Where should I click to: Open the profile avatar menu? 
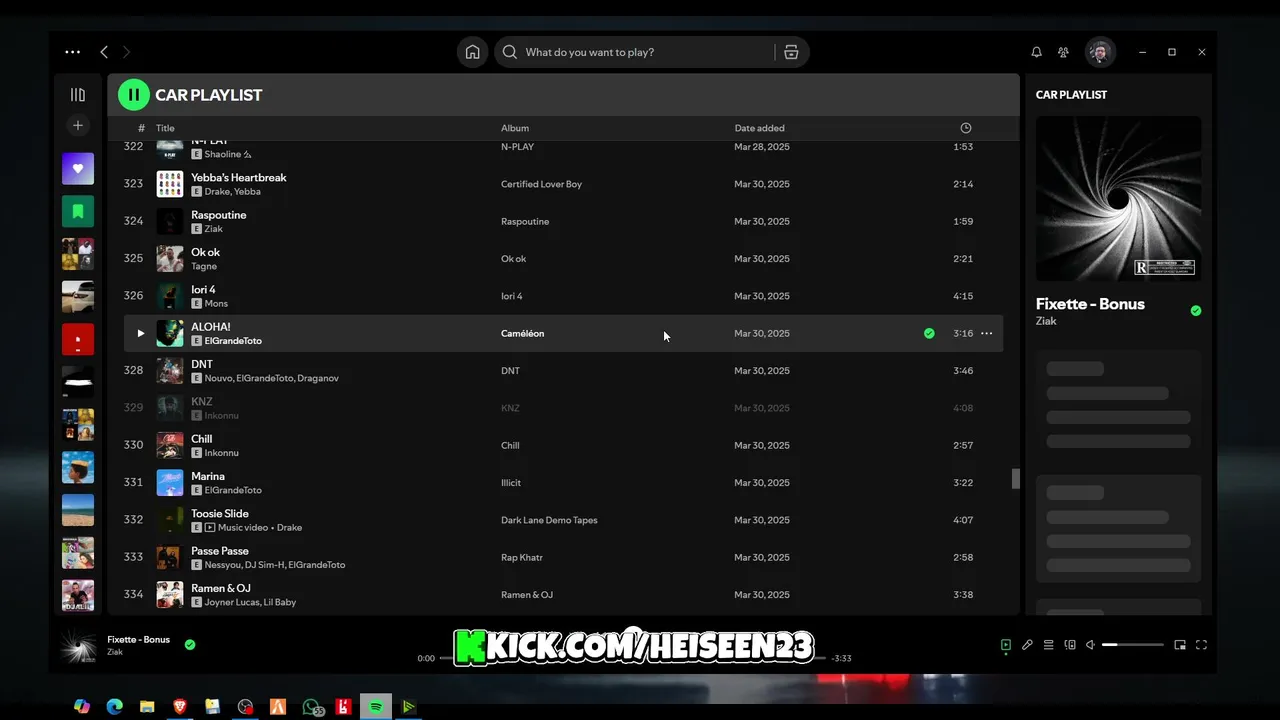click(x=1100, y=52)
